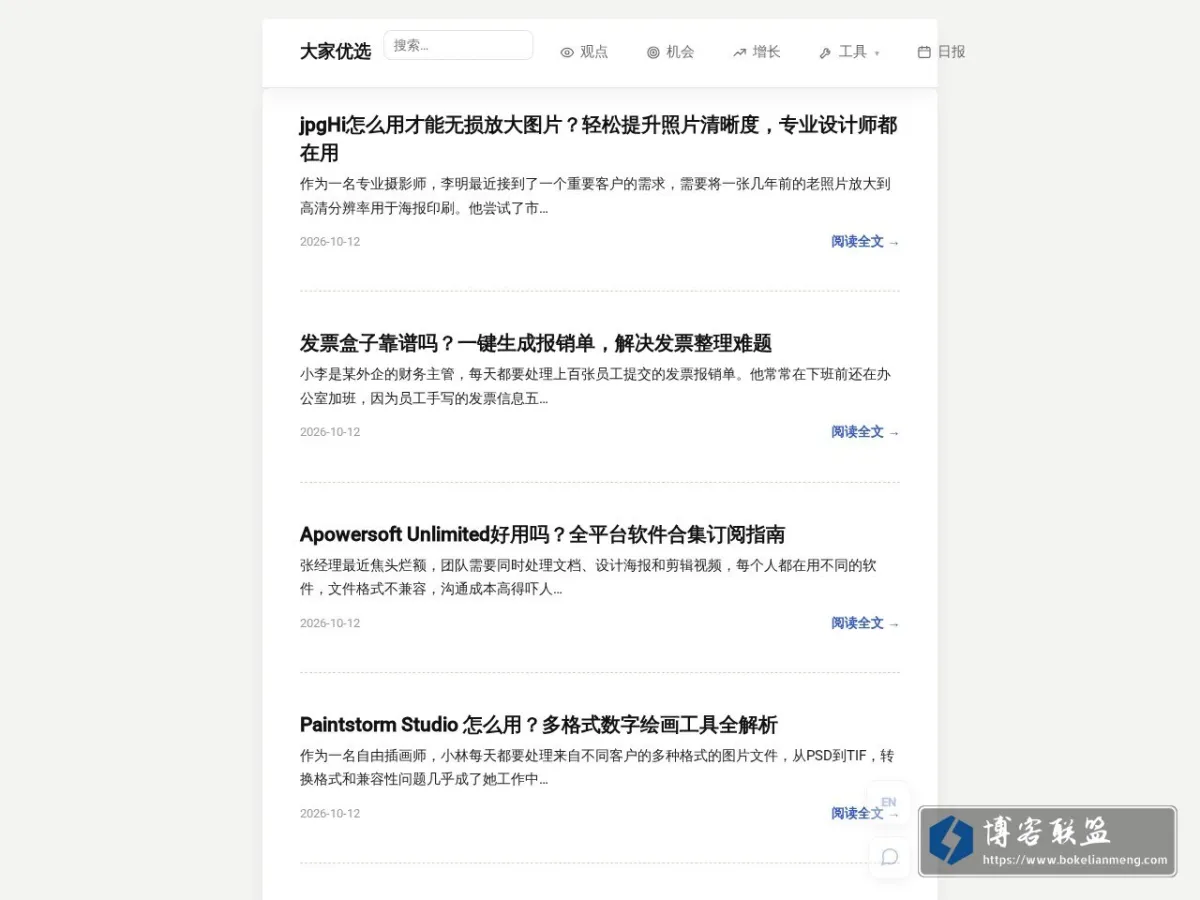This screenshot has width=1200, height=900.
Task: Open the 发票盒子靠谱吗 article title
Action: point(536,344)
